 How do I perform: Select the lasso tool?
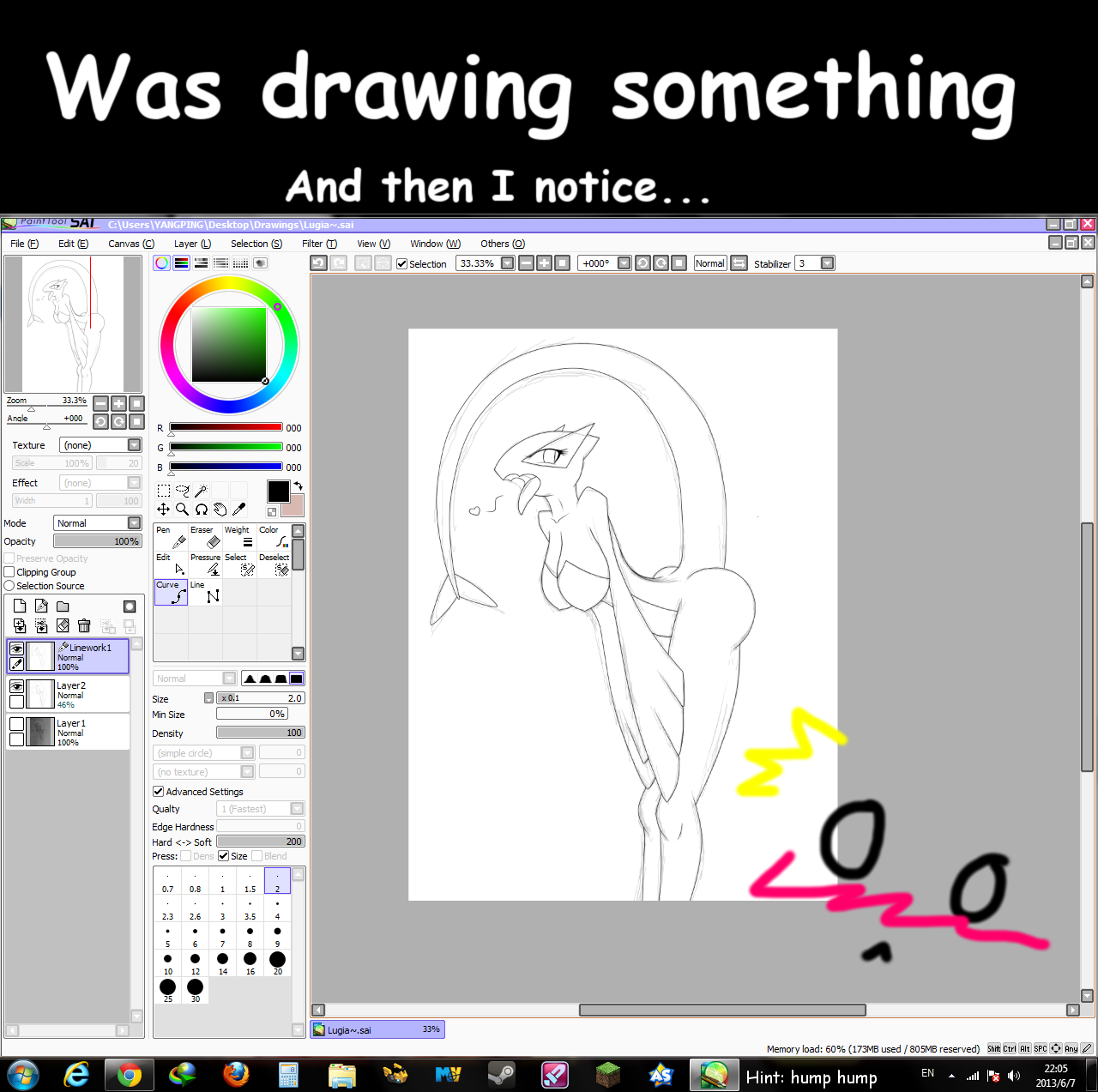182,491
